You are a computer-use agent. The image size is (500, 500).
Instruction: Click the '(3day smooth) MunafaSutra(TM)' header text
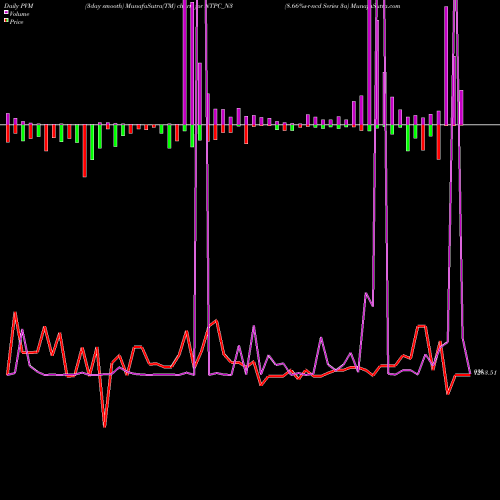pyautogui.click(x=130, y=6)
